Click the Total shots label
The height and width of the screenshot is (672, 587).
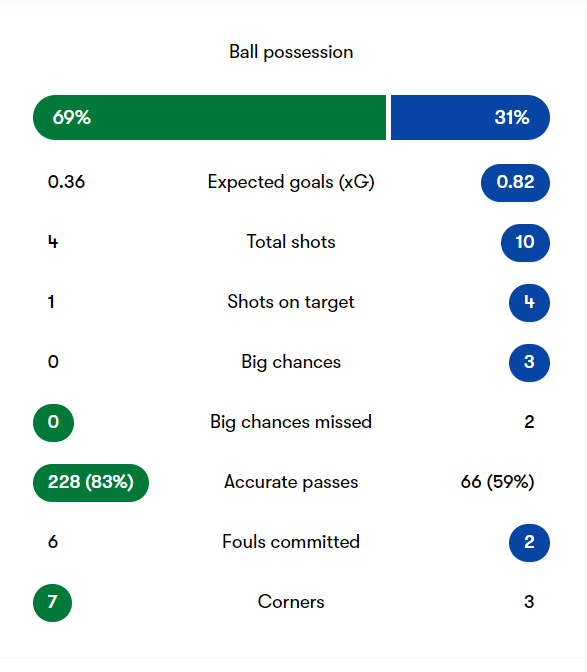coord(291,242)
